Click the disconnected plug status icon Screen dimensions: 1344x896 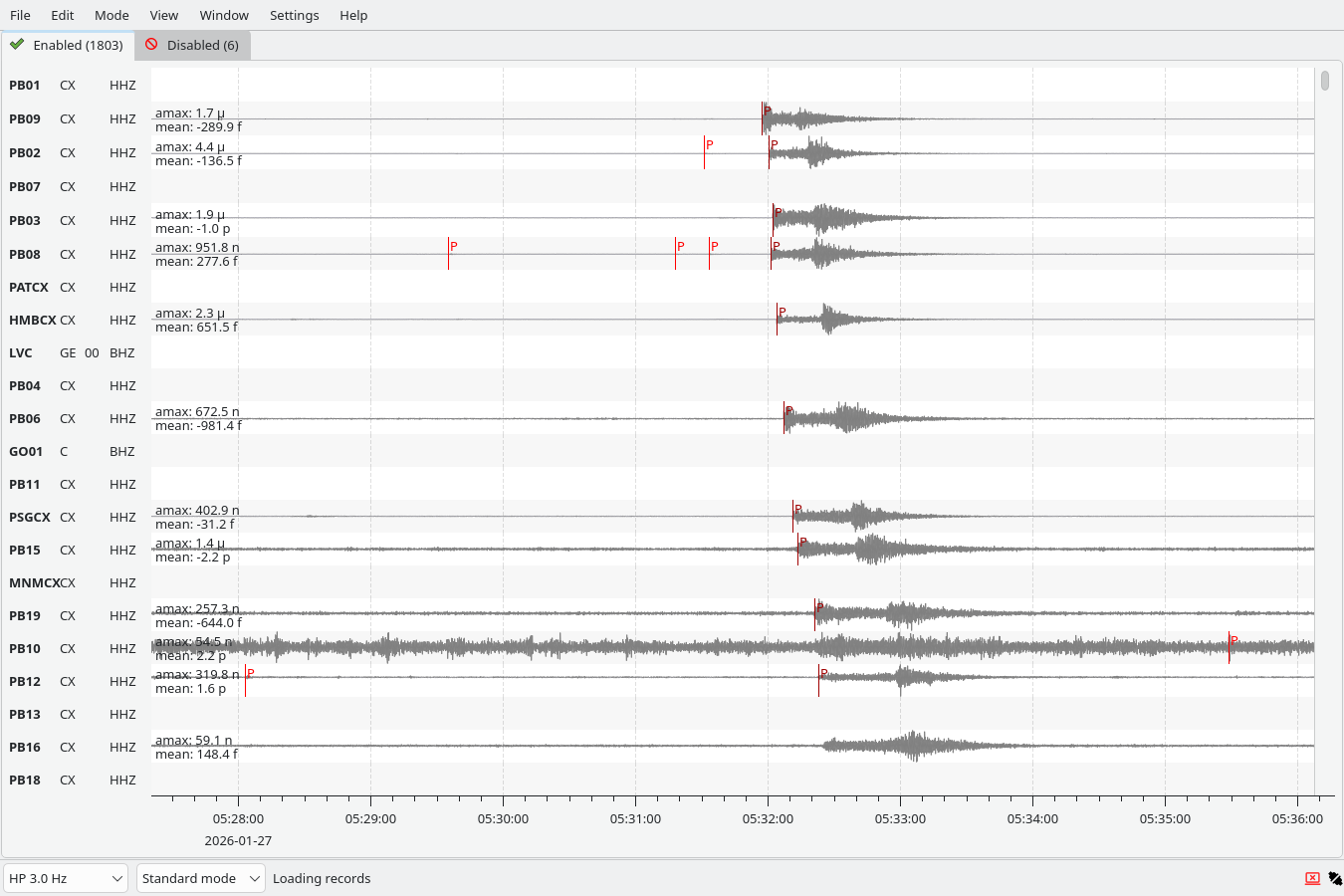pos(1335,878)
